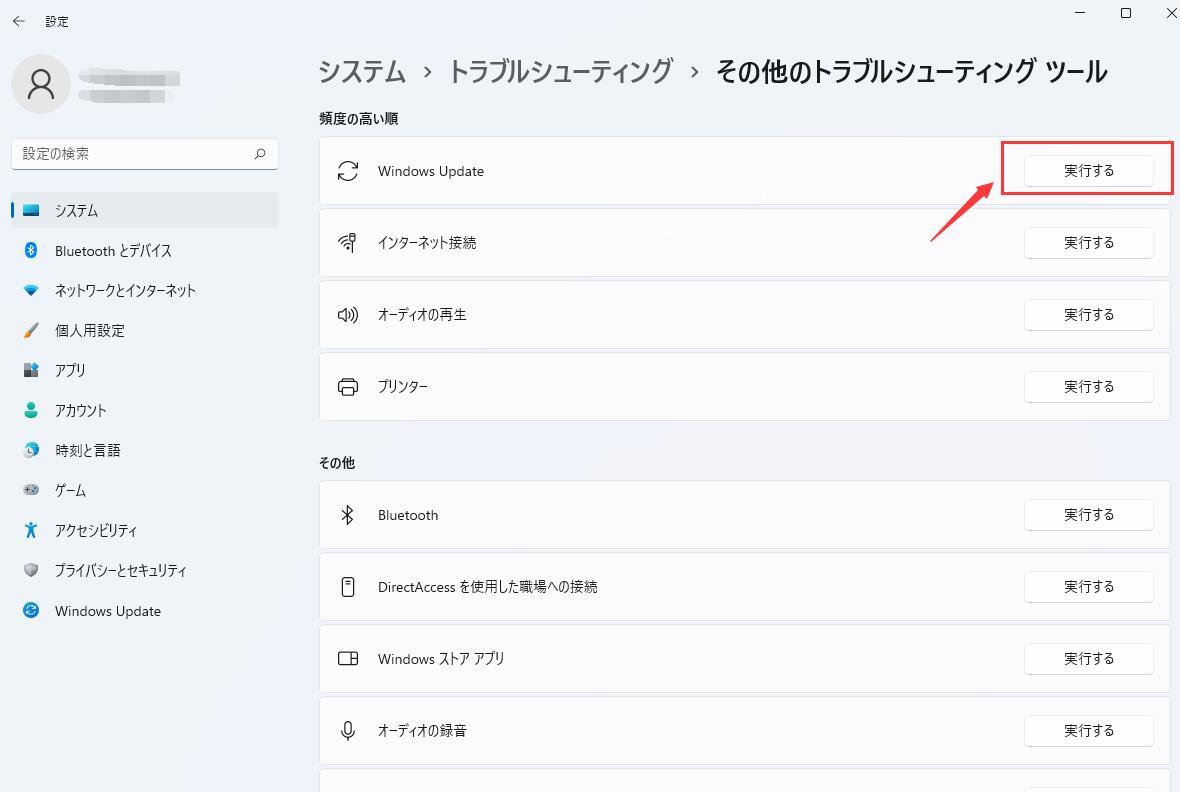This screenshot has height=792, width=1180.
Task: Click the Bluetooth icon in その他 section
Action: [347, 515]
